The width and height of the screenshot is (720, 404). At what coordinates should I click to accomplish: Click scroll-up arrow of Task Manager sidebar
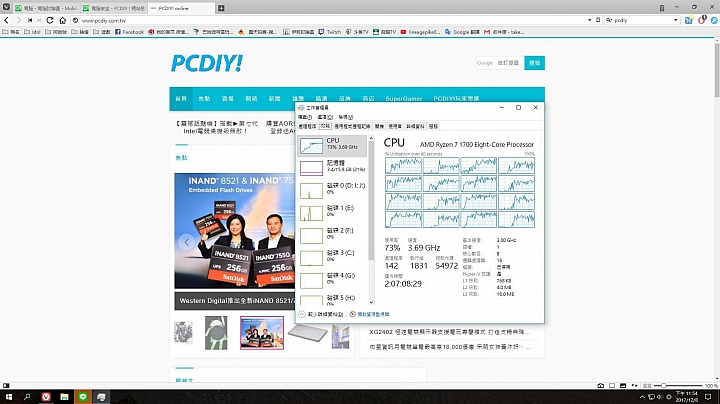[371, 138]
